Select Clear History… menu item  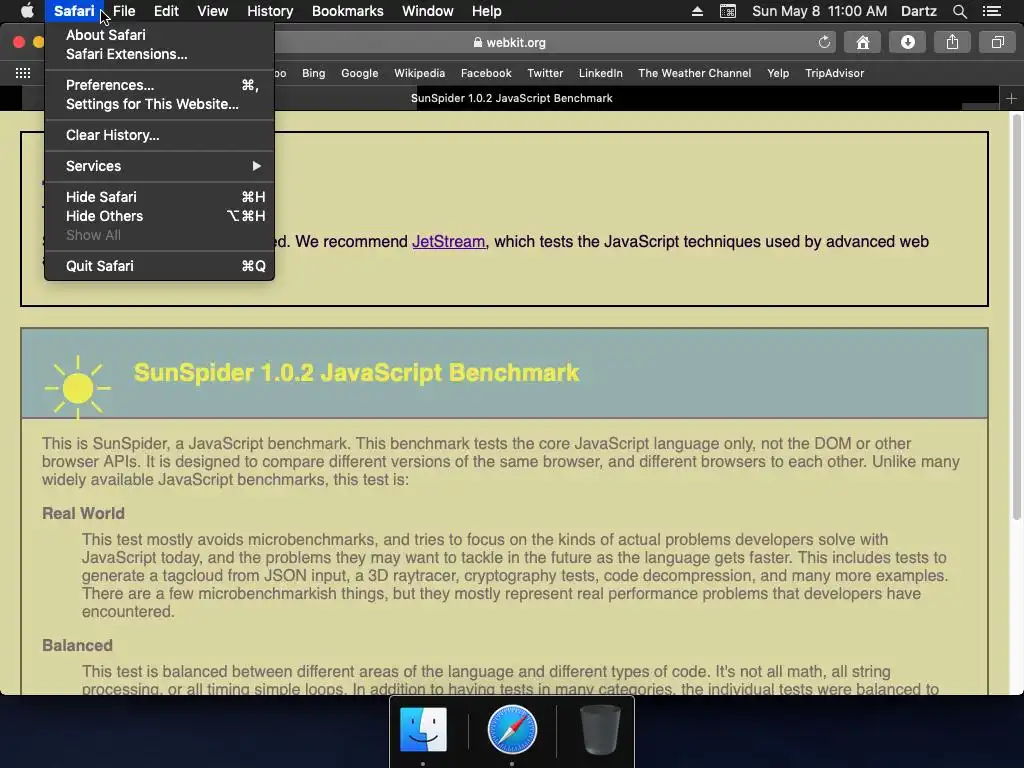(159, 135)
